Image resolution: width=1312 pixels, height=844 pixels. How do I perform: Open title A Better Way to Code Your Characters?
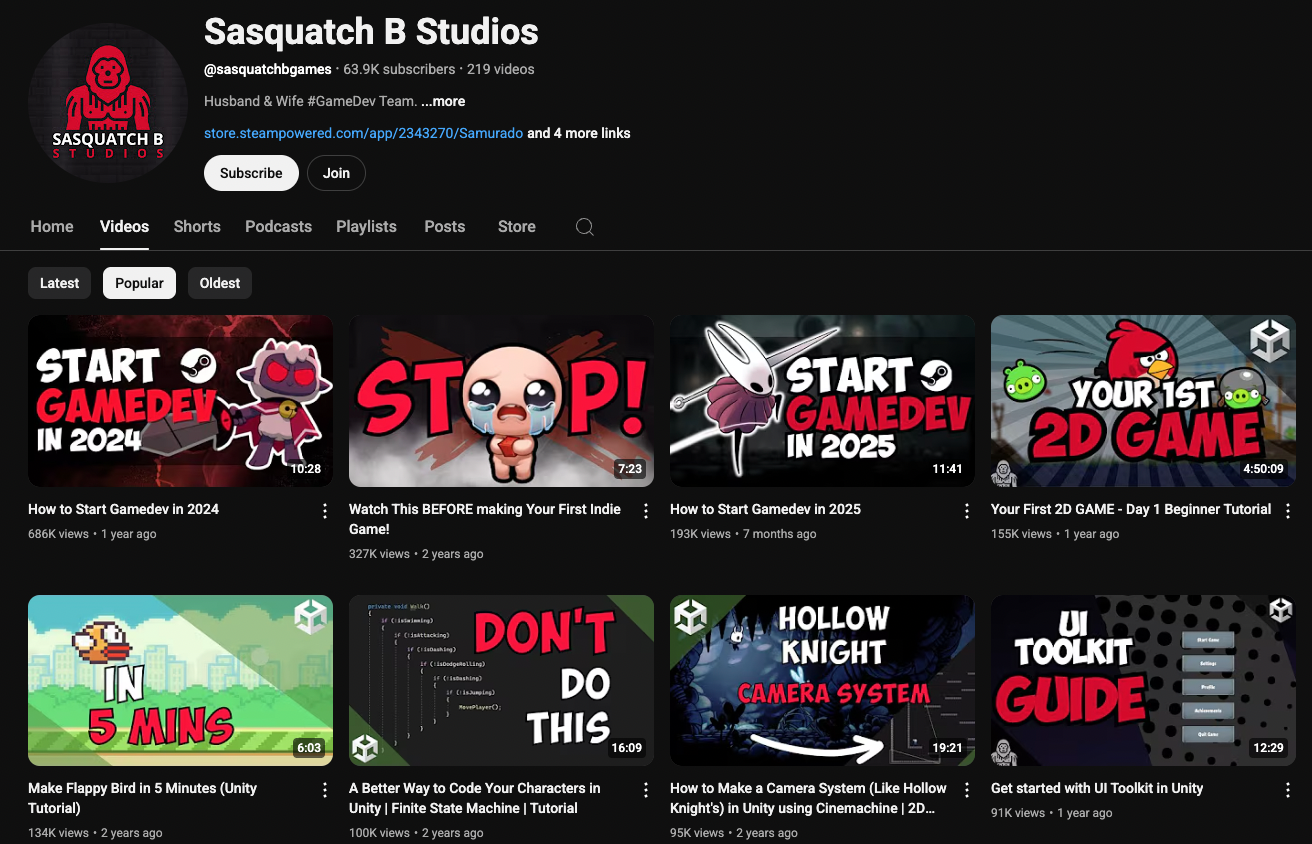(475, 798)
